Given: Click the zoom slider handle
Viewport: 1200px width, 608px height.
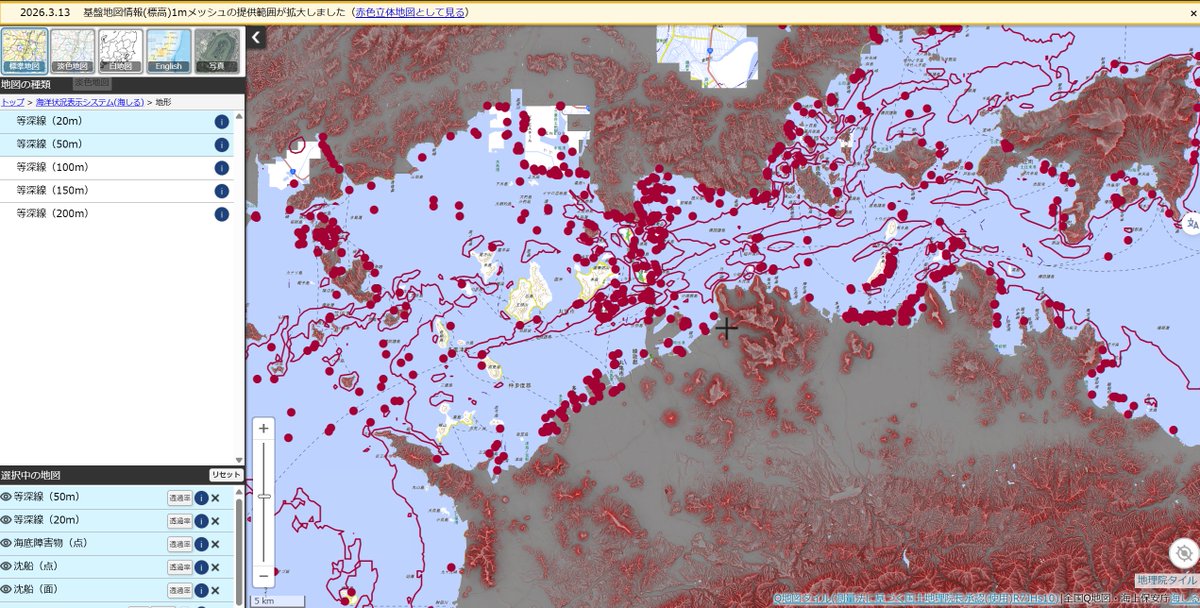Looking at the screenshot, I should click(264, 496).
